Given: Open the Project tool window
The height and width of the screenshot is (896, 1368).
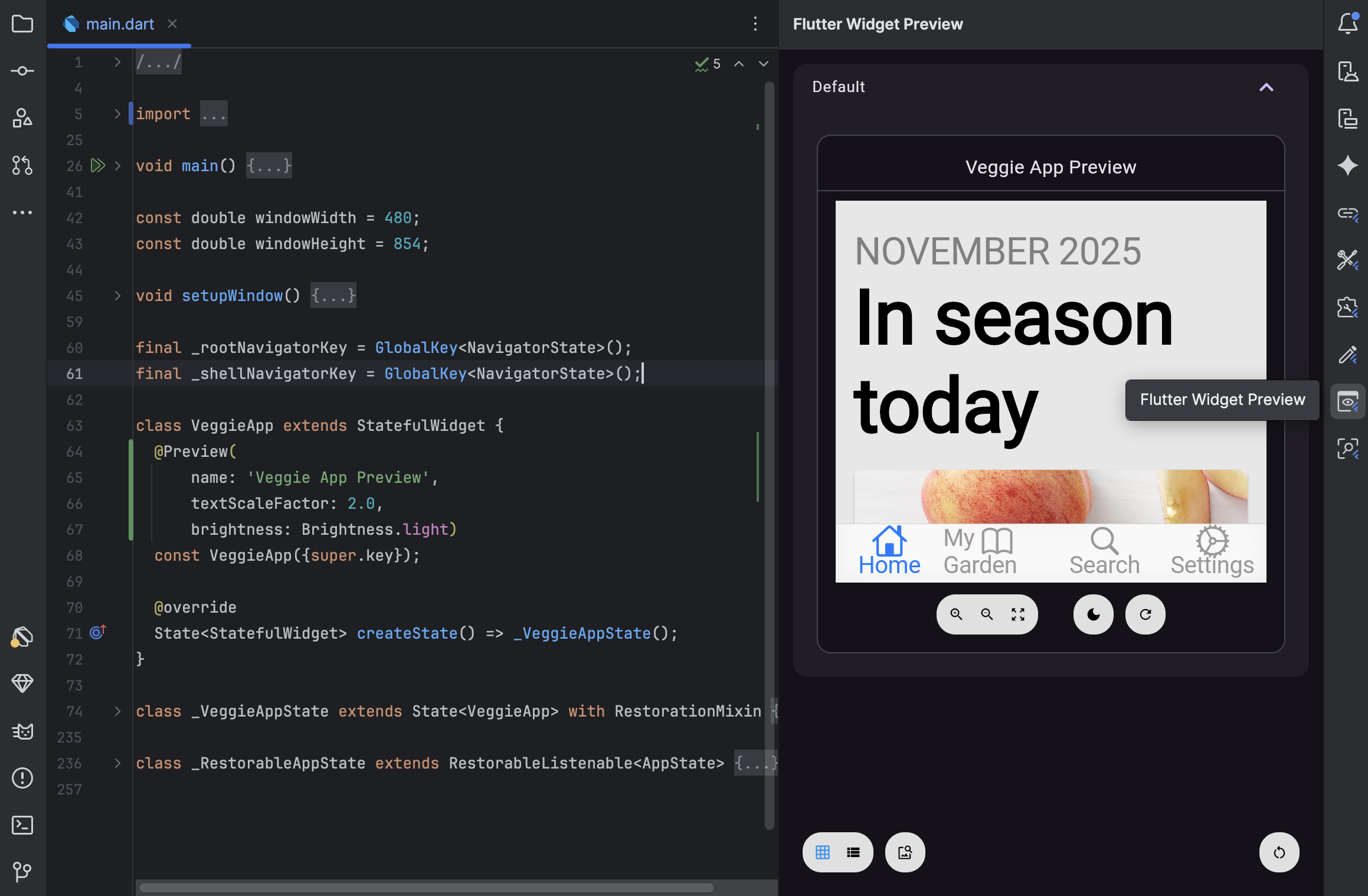Looking at the screenshot, I should [x=22, y=24].
